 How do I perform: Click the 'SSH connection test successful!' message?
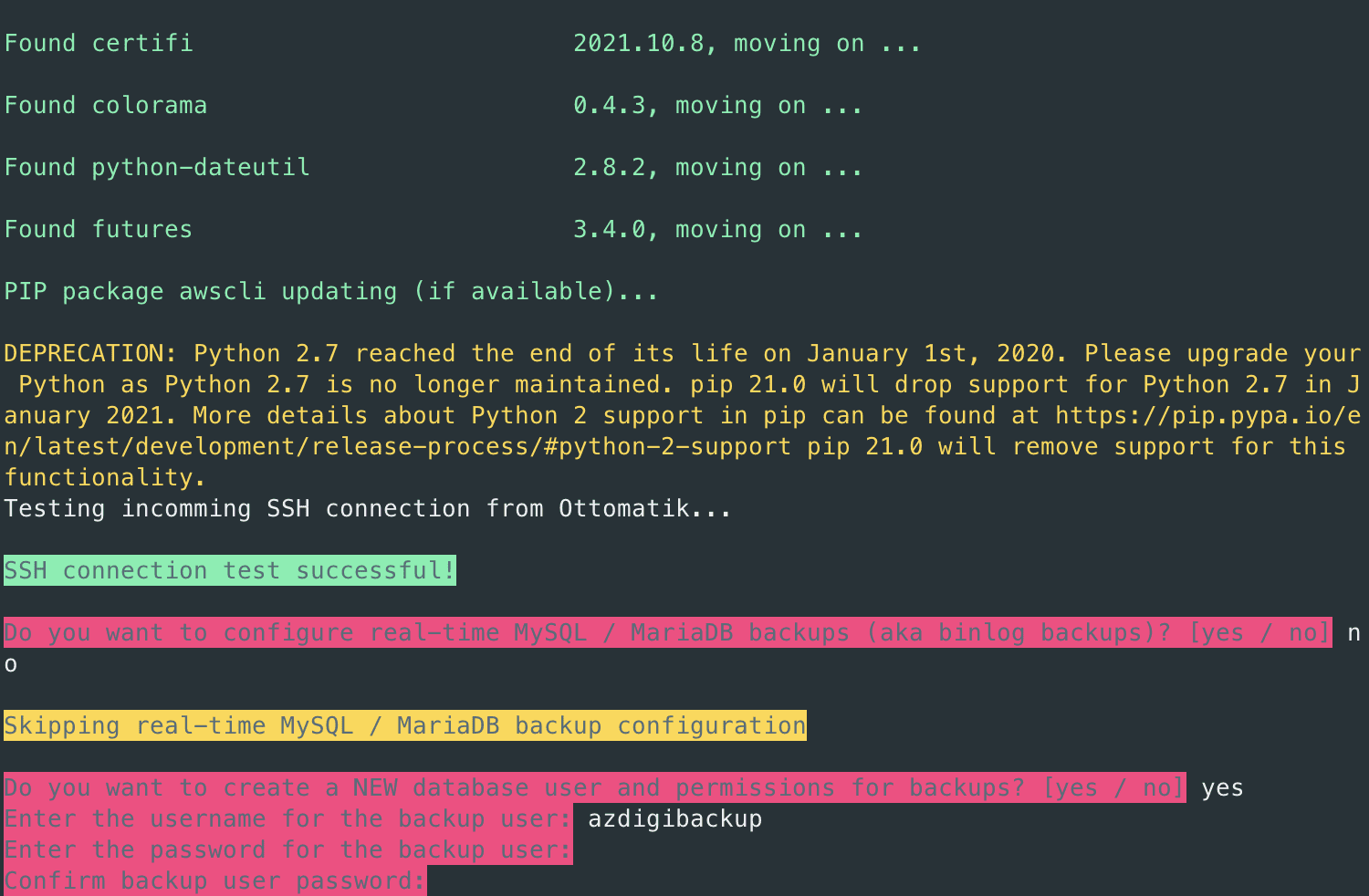click(229, 571)
